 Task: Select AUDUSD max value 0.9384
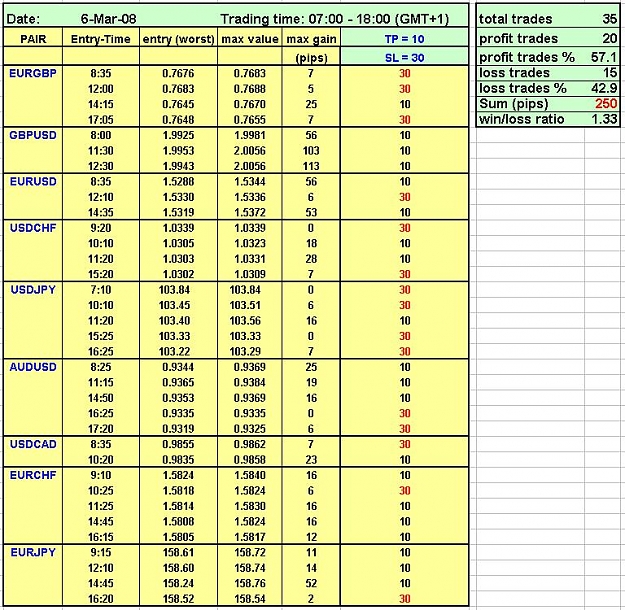click(250, 383)
